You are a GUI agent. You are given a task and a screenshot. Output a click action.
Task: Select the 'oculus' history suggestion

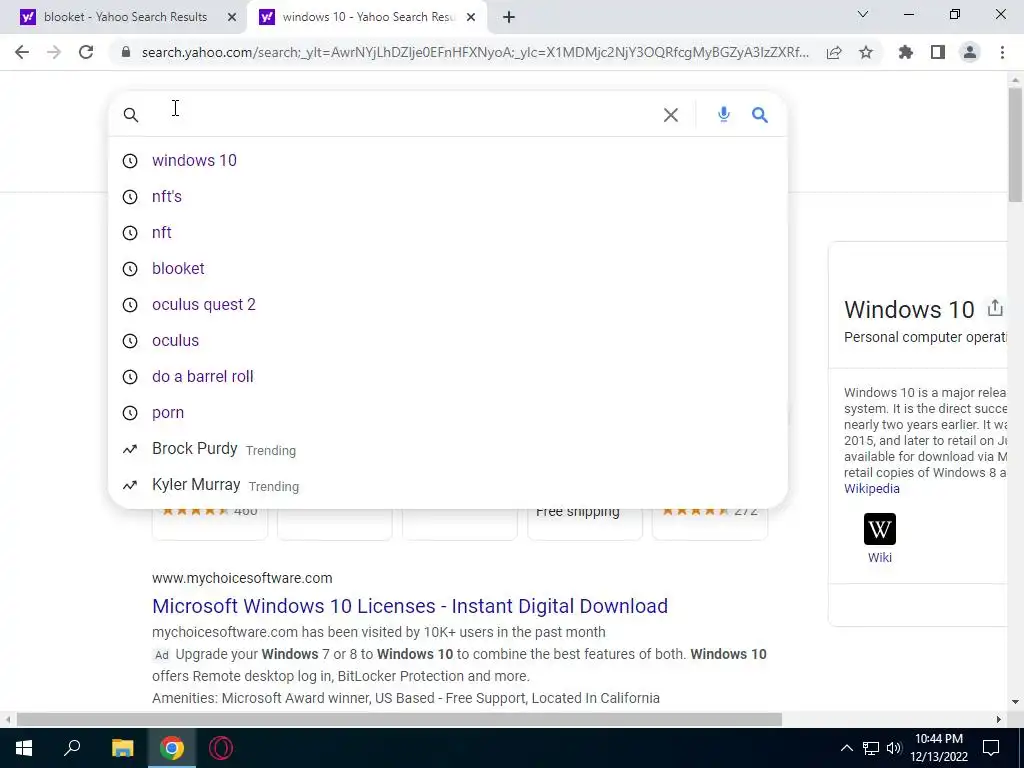pyautogui.click(x=447, y=340)
